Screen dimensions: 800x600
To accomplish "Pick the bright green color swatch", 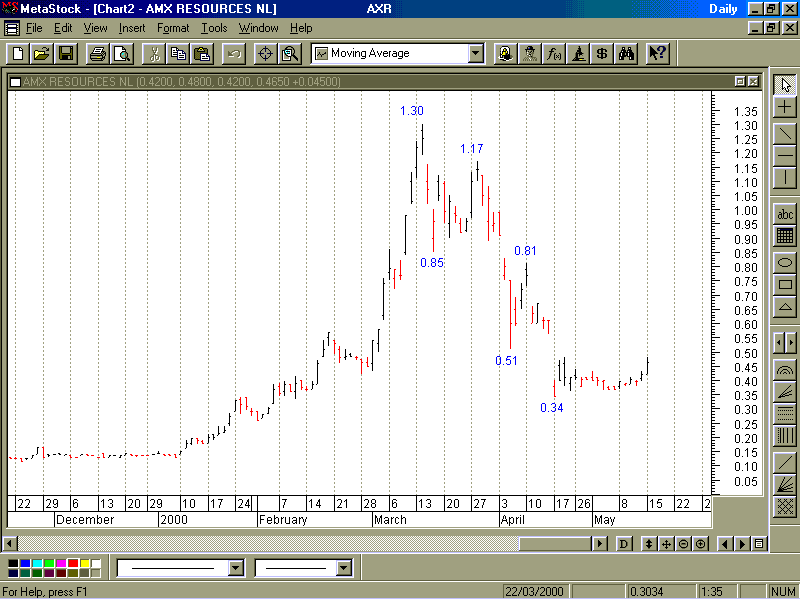I will 49,563.
